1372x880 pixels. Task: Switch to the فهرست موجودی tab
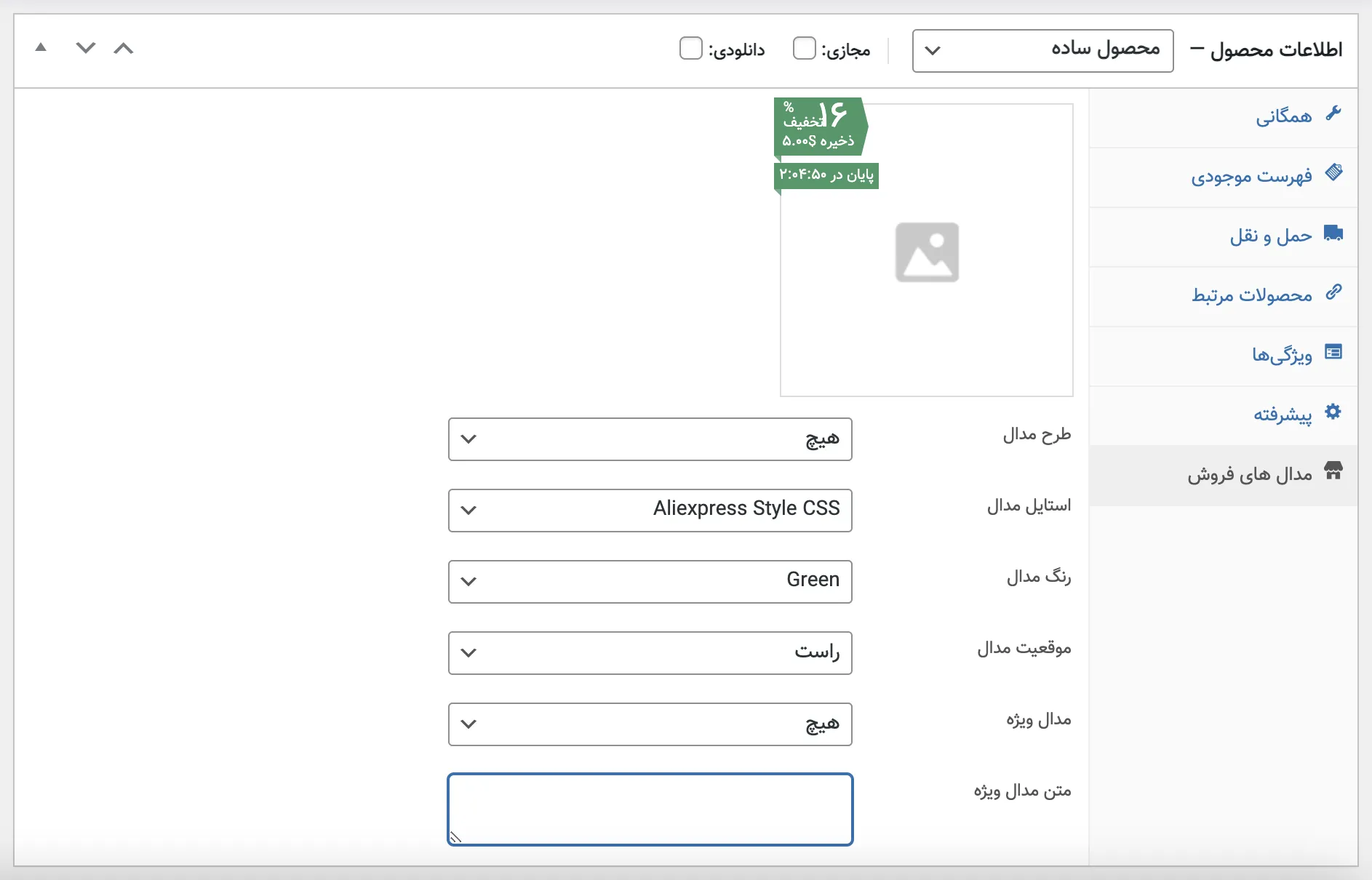[1224, 177]
